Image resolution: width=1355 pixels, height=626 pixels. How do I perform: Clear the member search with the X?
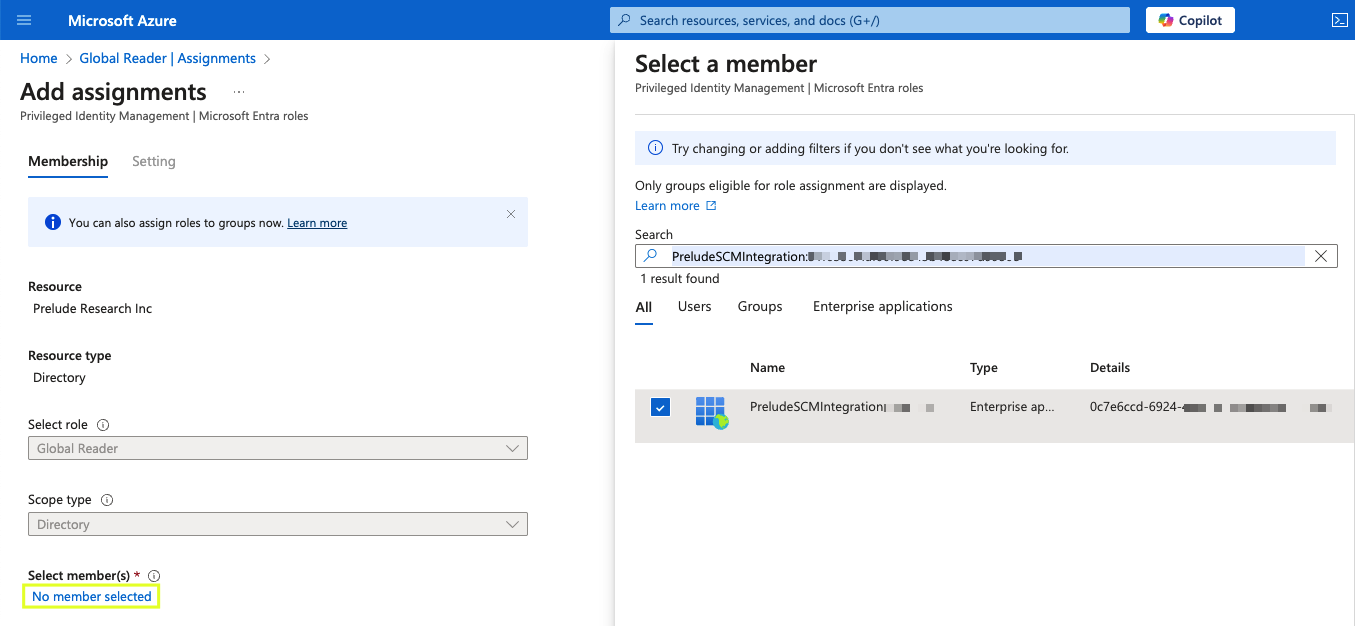(1320, 256)
